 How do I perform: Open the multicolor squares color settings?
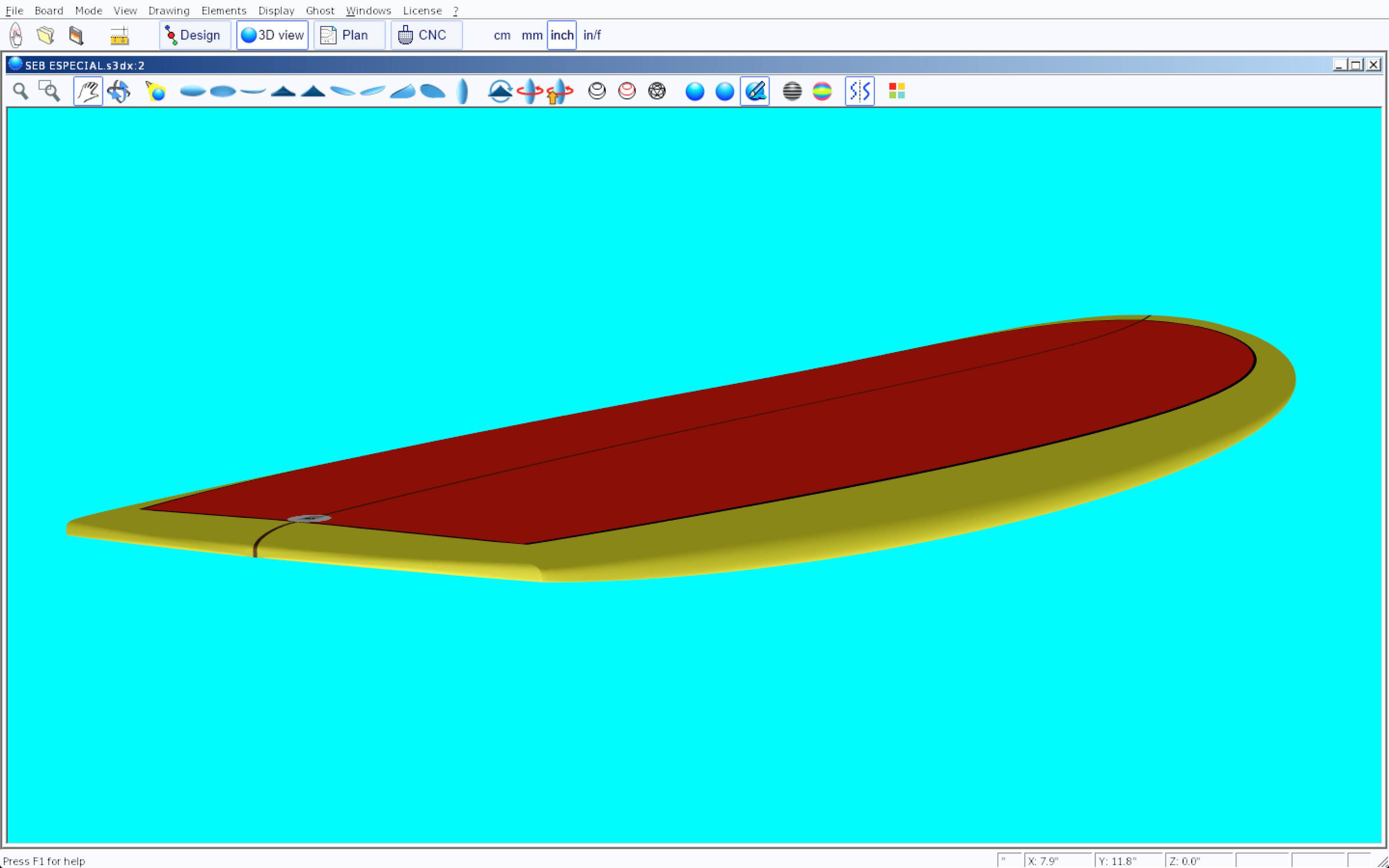click(897, 91)
